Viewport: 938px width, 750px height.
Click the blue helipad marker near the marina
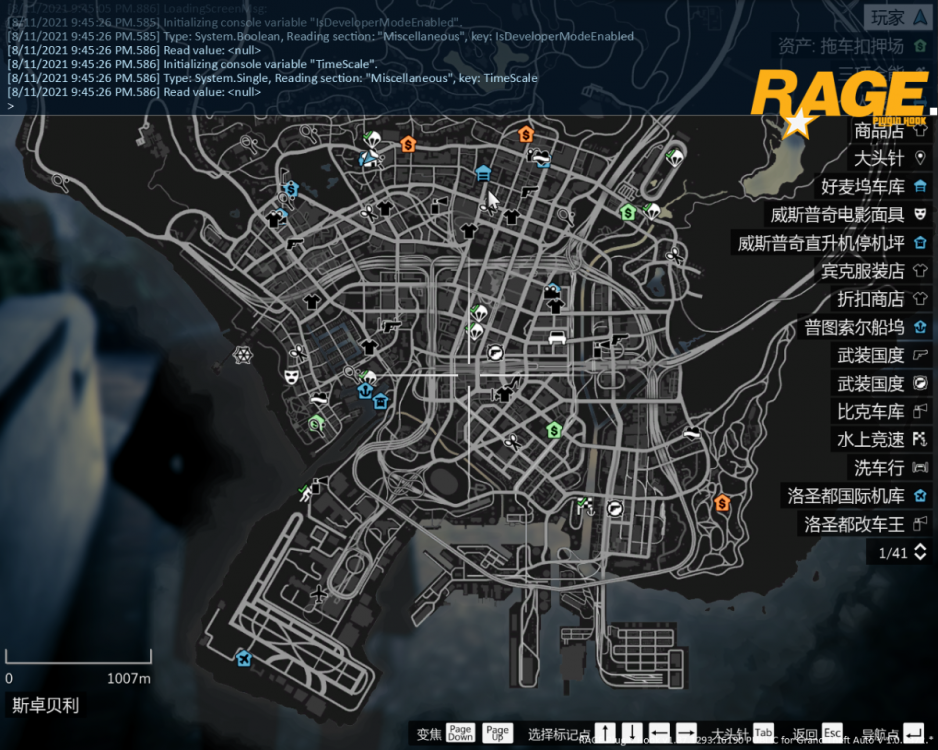click(380, 401)
